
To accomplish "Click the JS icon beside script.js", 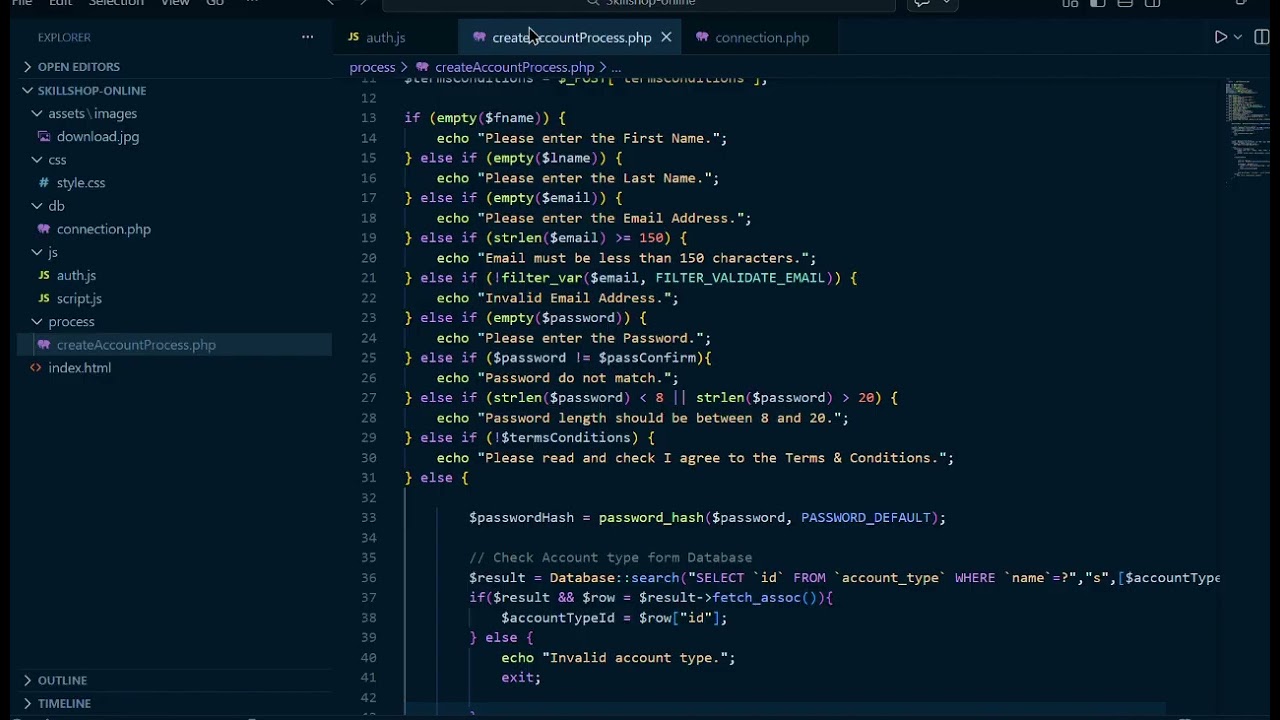I will coord(44,298).
